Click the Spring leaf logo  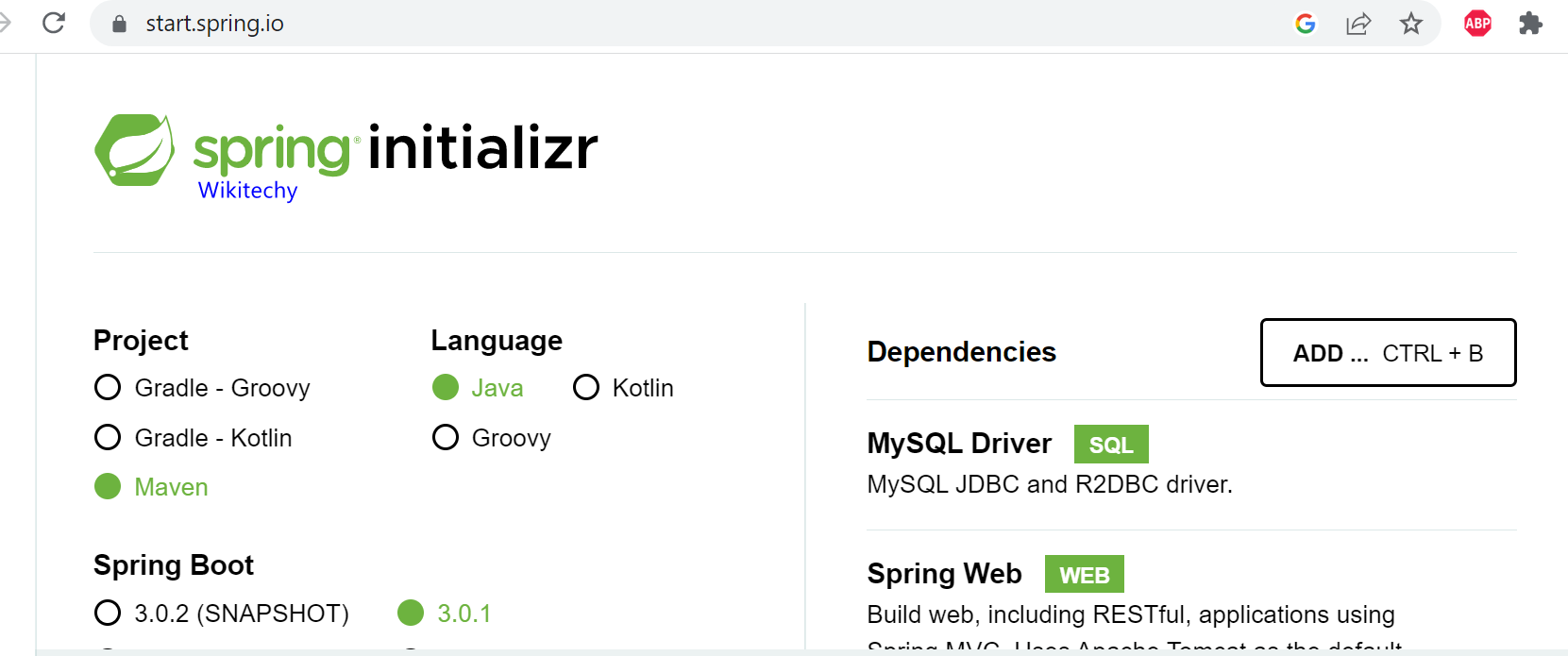click(135, 150)
